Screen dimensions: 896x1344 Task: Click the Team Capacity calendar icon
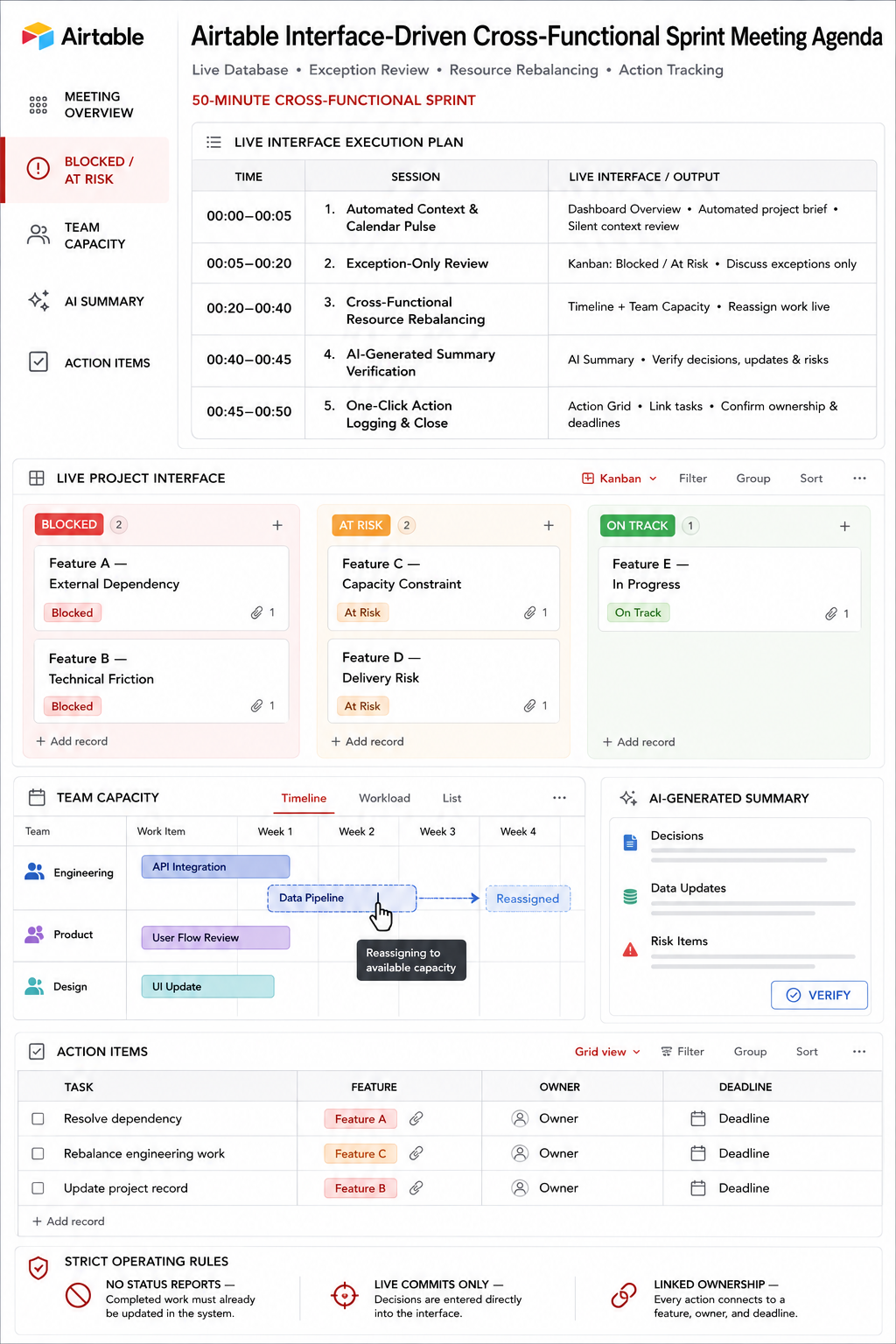tap(37, 797)
